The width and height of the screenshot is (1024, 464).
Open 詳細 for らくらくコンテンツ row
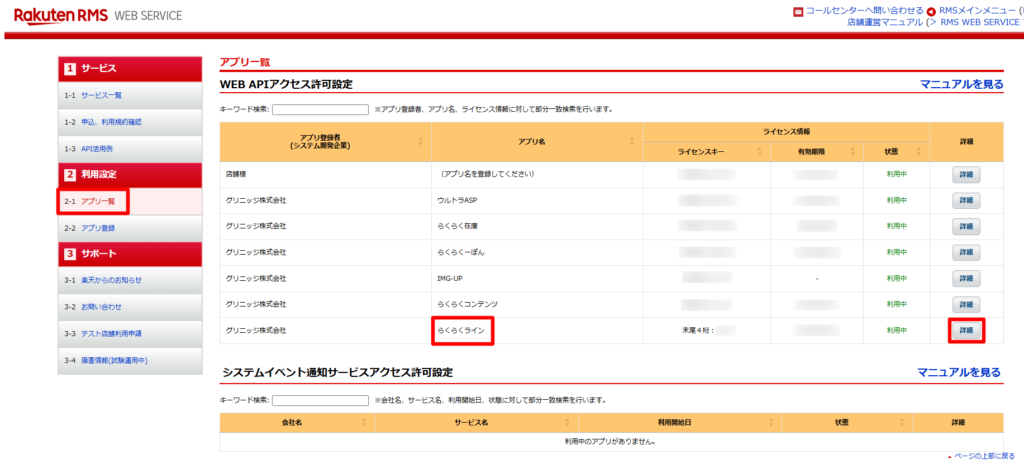pos(966,305)
